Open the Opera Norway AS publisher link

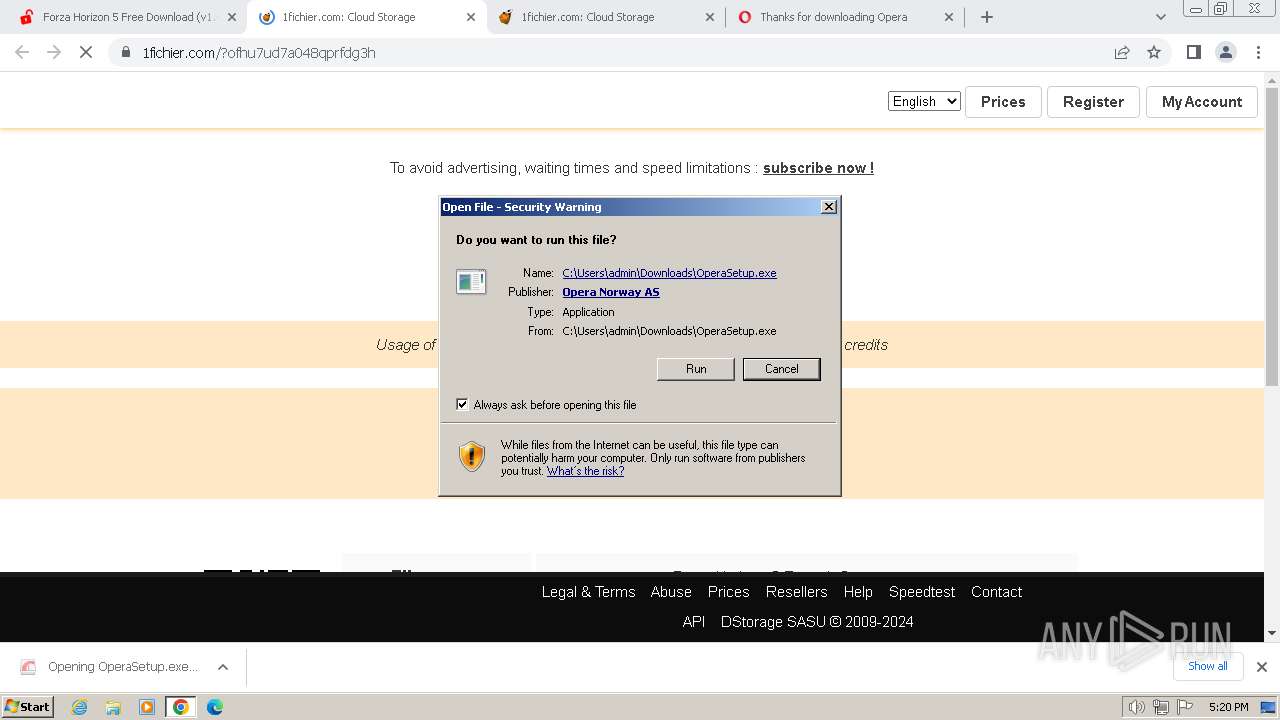click(611, 292)
